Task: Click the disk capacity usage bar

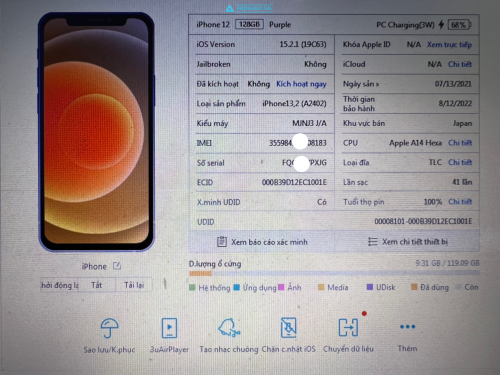Action: [x=334, y=273]
